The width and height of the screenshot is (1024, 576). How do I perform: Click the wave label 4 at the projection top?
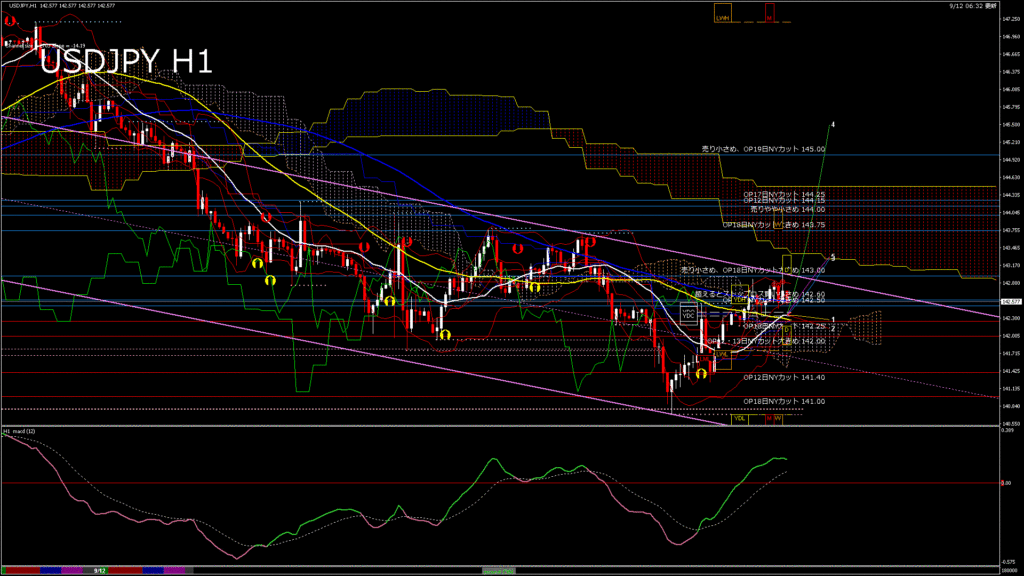tap(833, 125)
